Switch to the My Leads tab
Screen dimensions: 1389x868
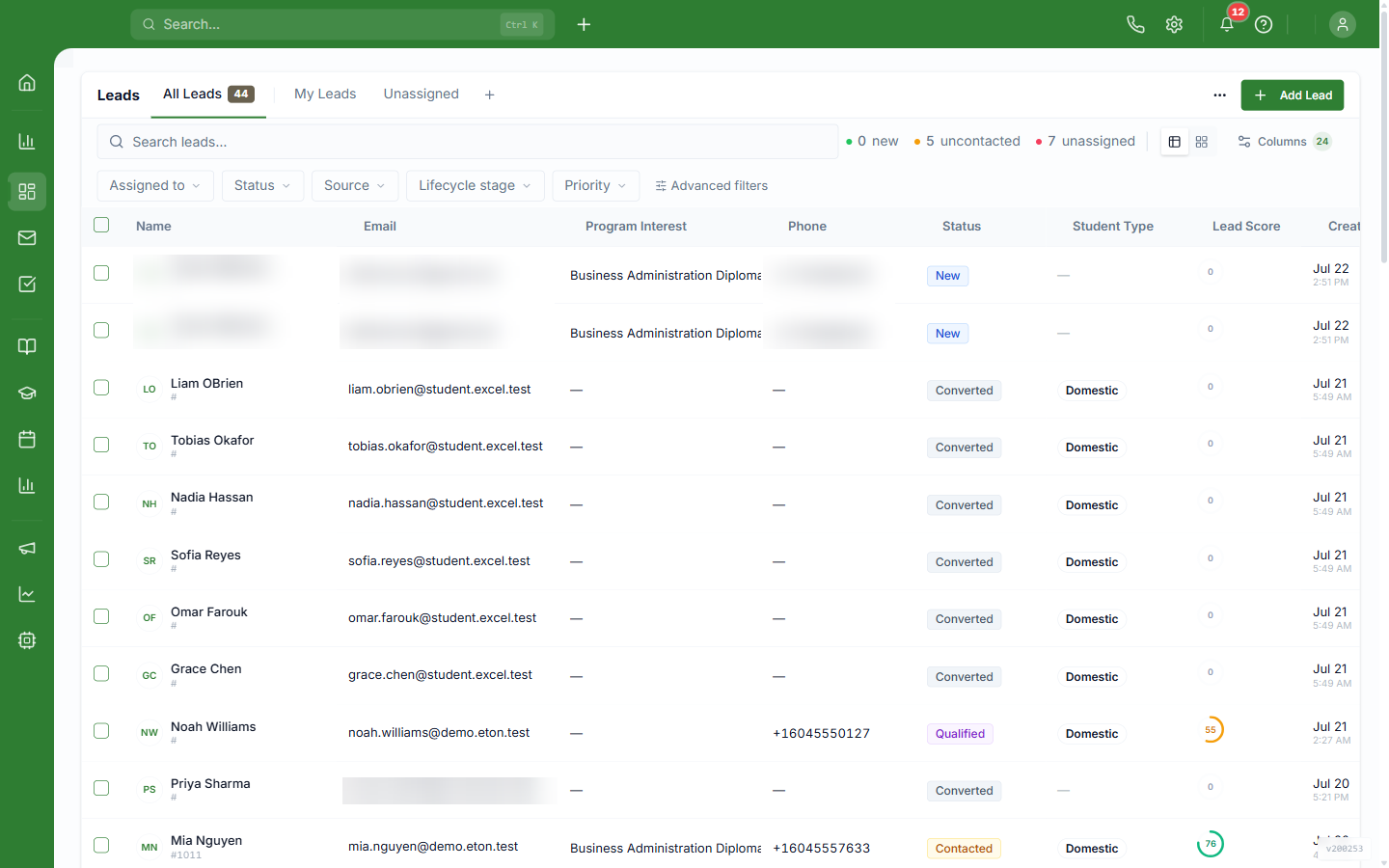(x=325, y=95)
